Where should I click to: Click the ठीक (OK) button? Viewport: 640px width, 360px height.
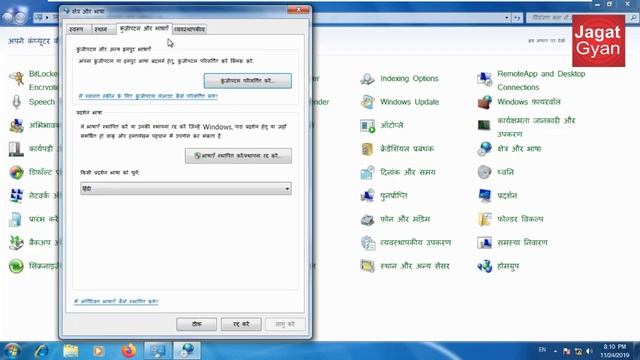point(197,324)
